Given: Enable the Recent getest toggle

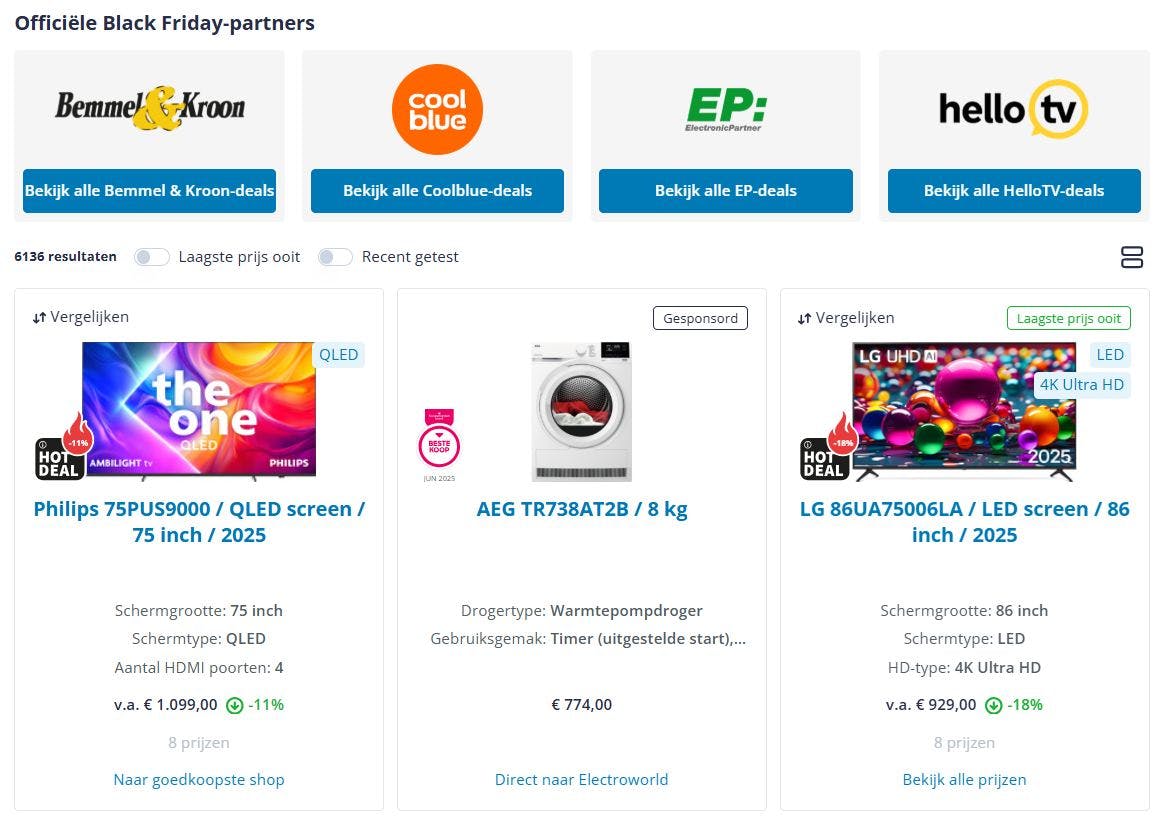Looking at the screenshot, I should pos(335,257).
